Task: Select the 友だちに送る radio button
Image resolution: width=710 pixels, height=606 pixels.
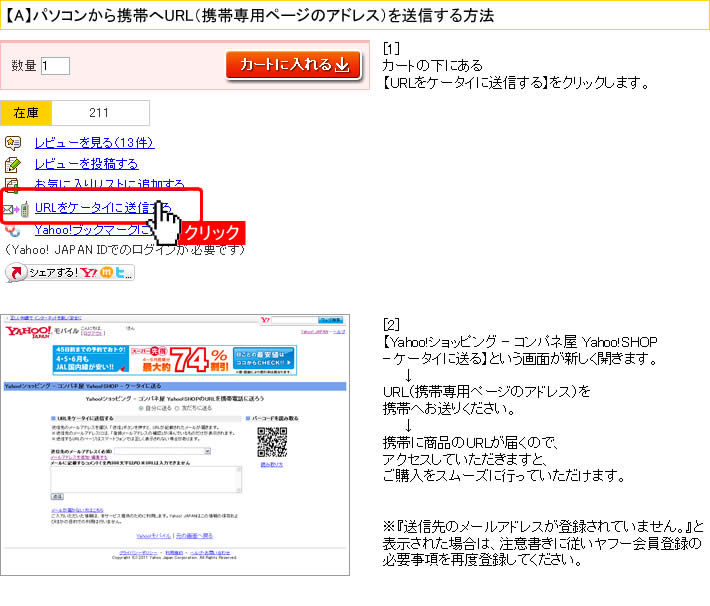Action: 178,408
